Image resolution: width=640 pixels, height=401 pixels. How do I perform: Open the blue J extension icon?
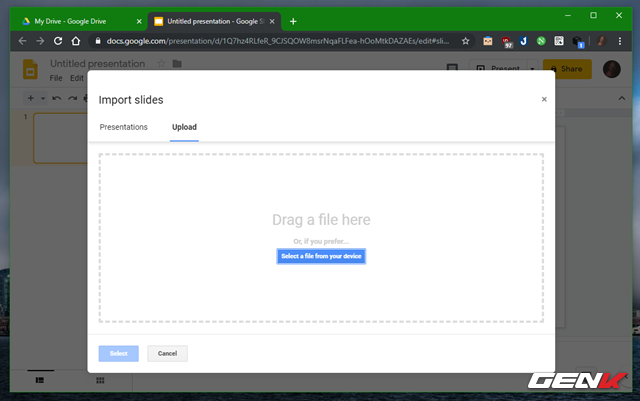[524, 41]
